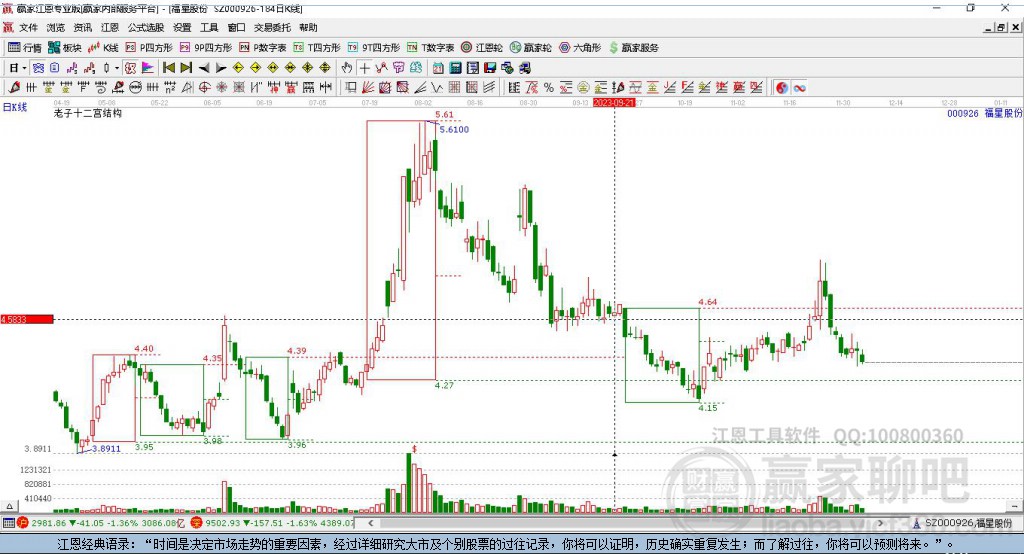Image resolution: width=1024 pixels, height=554 pixels.
Task: Click the volume pane up-triangle button
Action: pyautogui.click(x=8, y=506)
